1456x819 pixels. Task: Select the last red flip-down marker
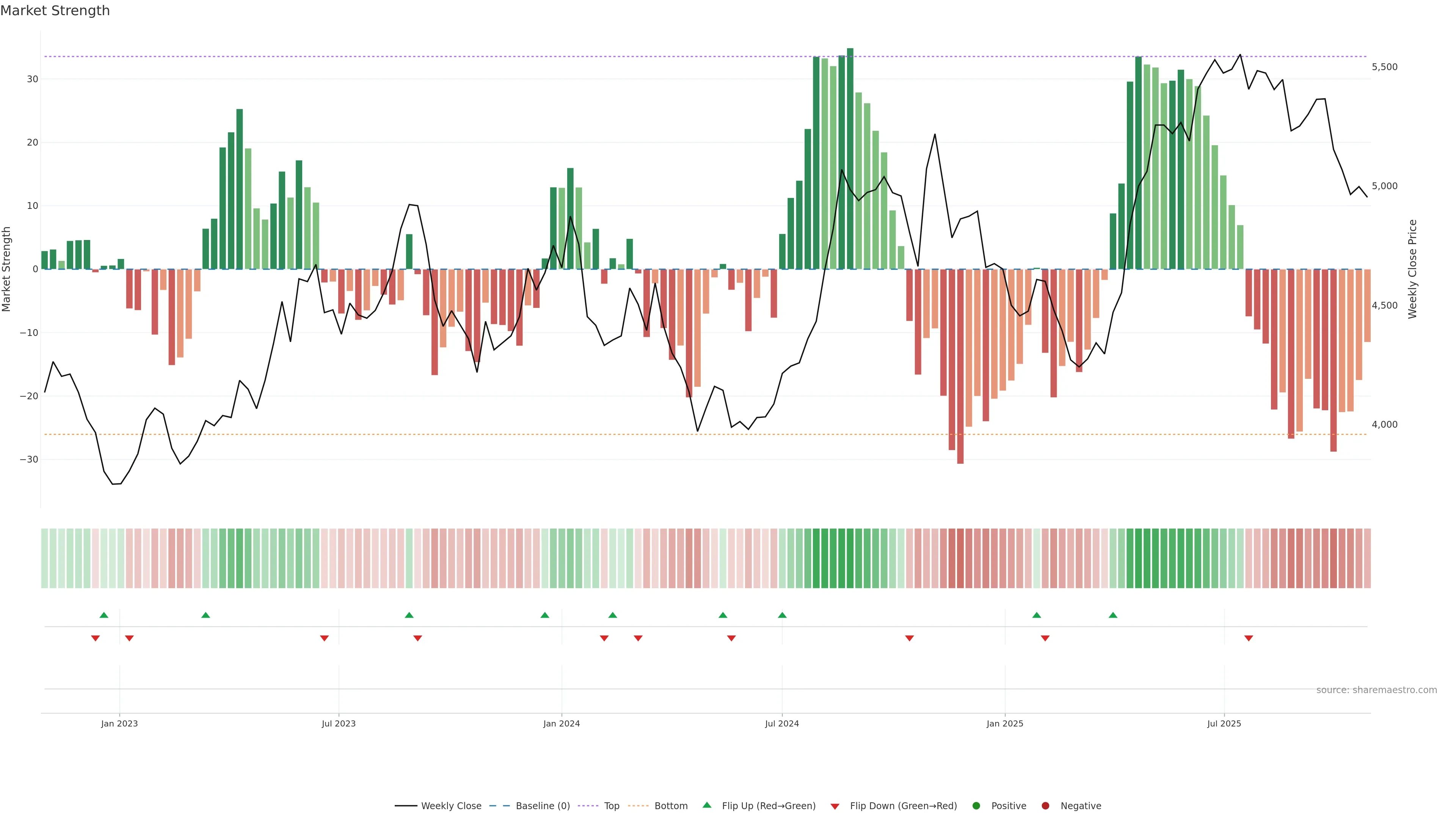click(1249, 638)
